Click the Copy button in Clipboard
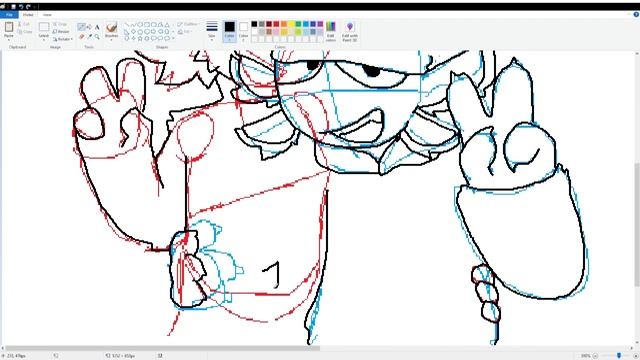 pyautogui.click(x=25, y=32)
